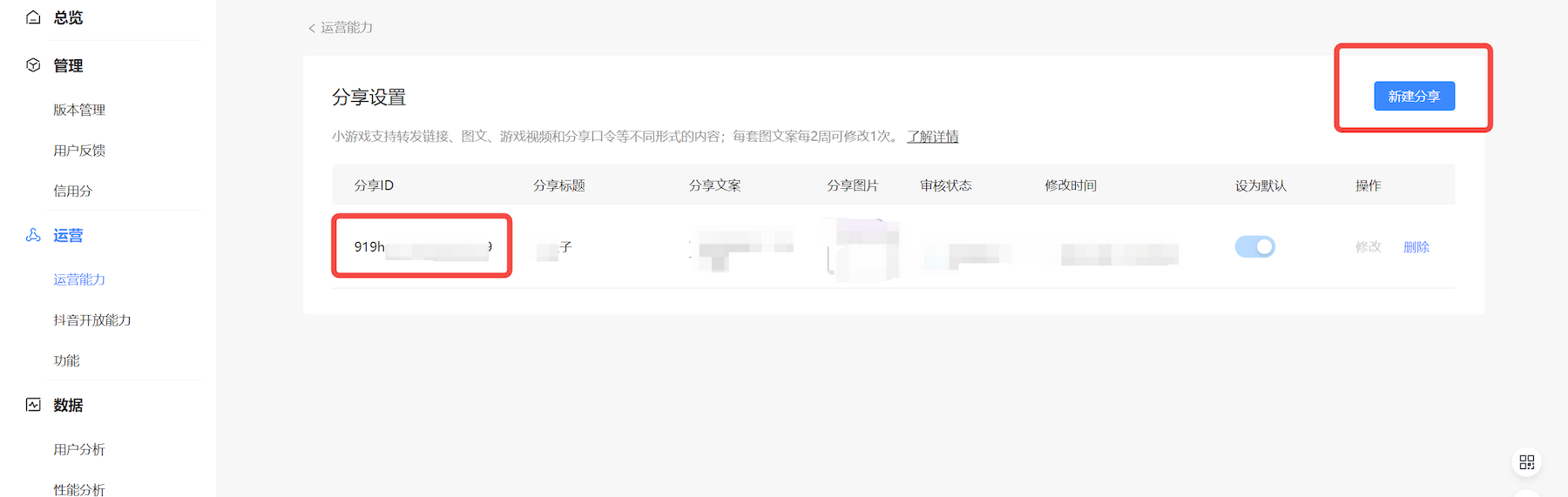Click the 新建分享 button
Image resolution: width=1568 pixels, height=497 pixels.
pos(1414,97)
